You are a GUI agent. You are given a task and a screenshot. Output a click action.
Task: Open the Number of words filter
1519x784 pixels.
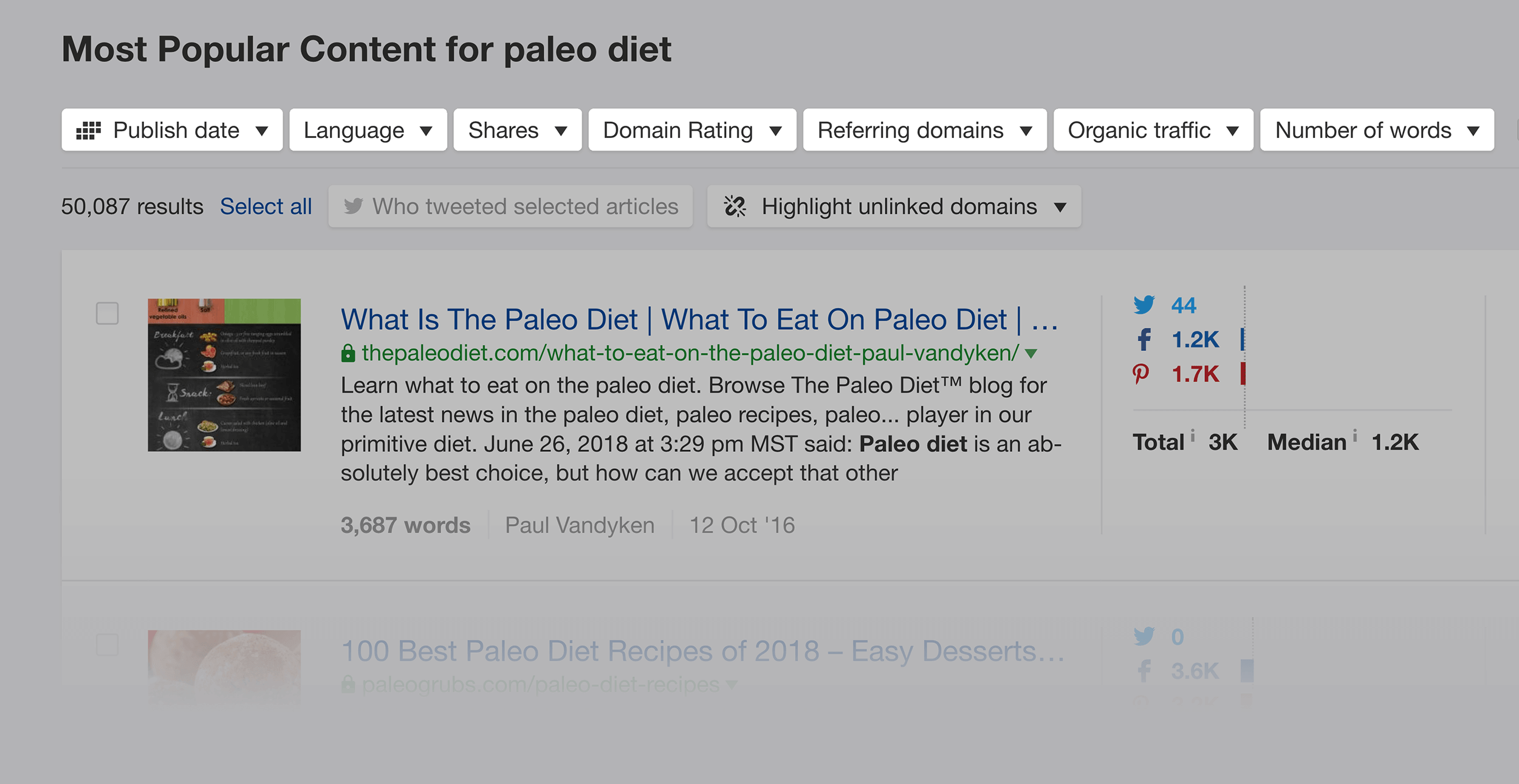(x=1377, y=130)
